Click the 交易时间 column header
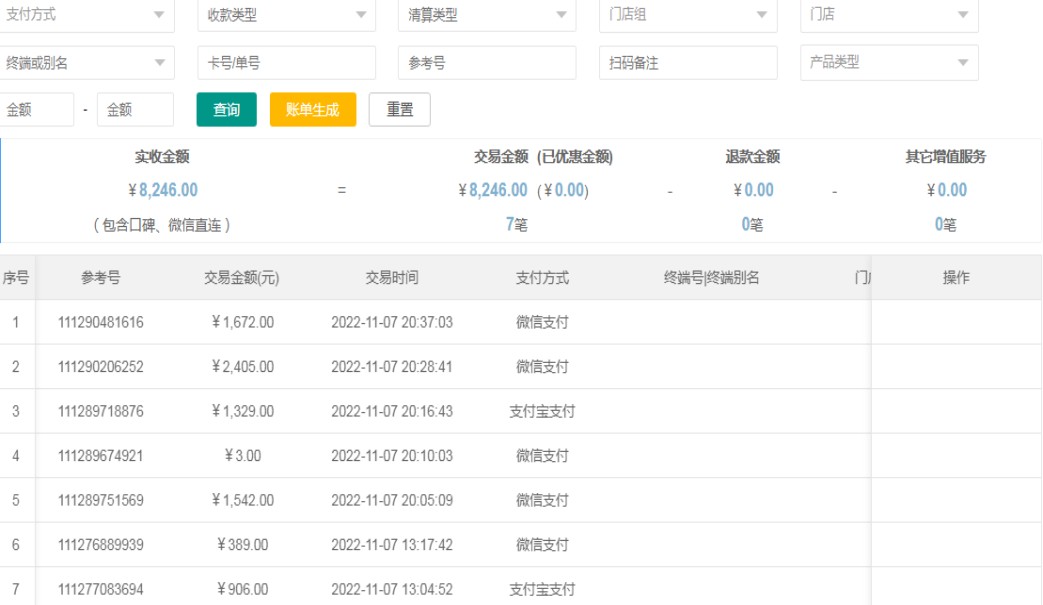Image resolution: width=1043 pixels, height=605 pixels. pos(391,278)
